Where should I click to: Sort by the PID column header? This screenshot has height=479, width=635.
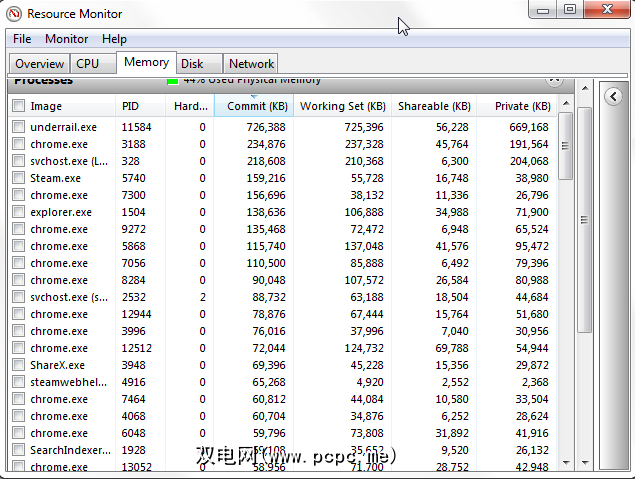coord(140,106)
